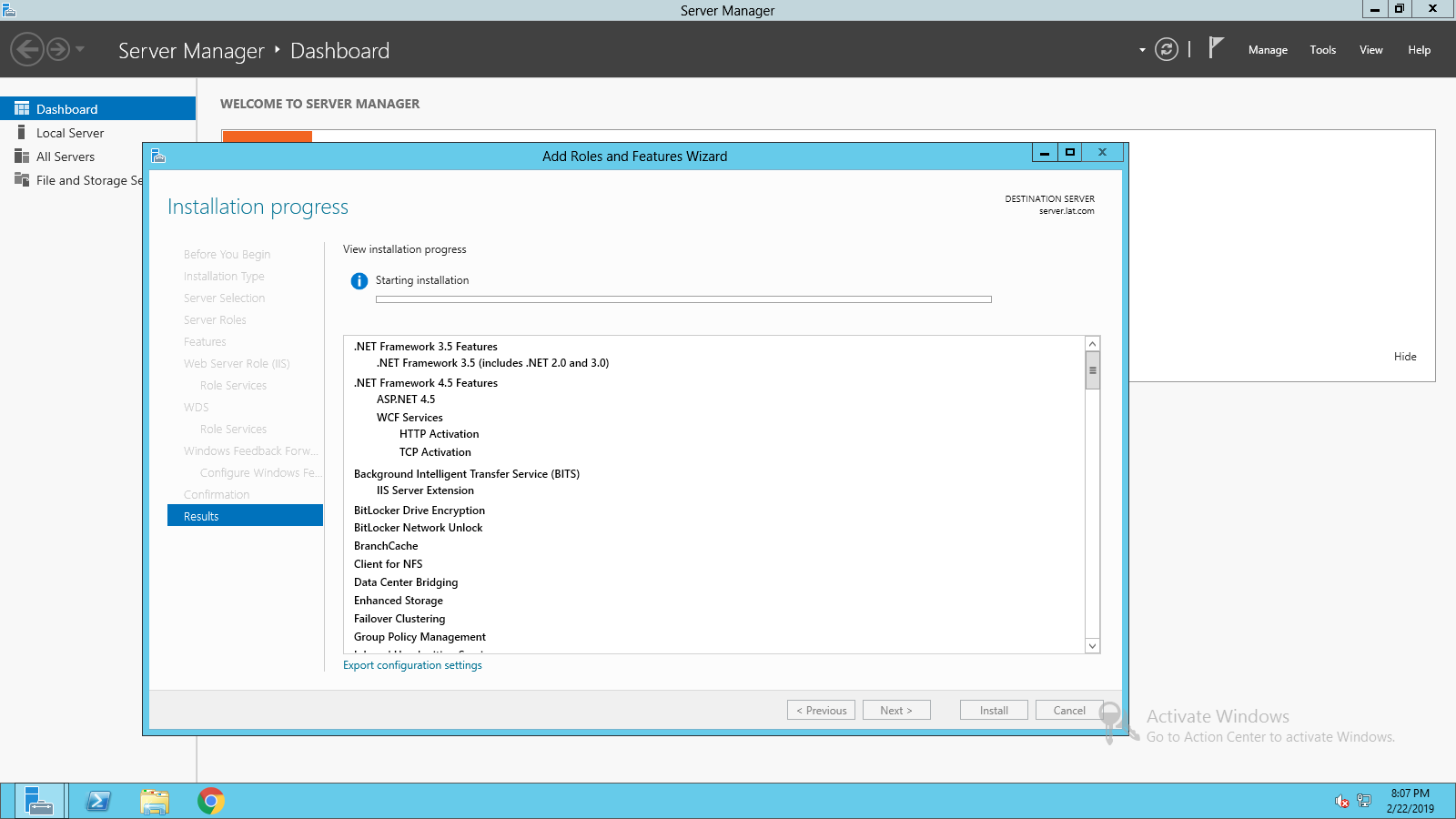Hide the welcome tile
This screenshot has height=819, width=1456.
pos(1404,357)
